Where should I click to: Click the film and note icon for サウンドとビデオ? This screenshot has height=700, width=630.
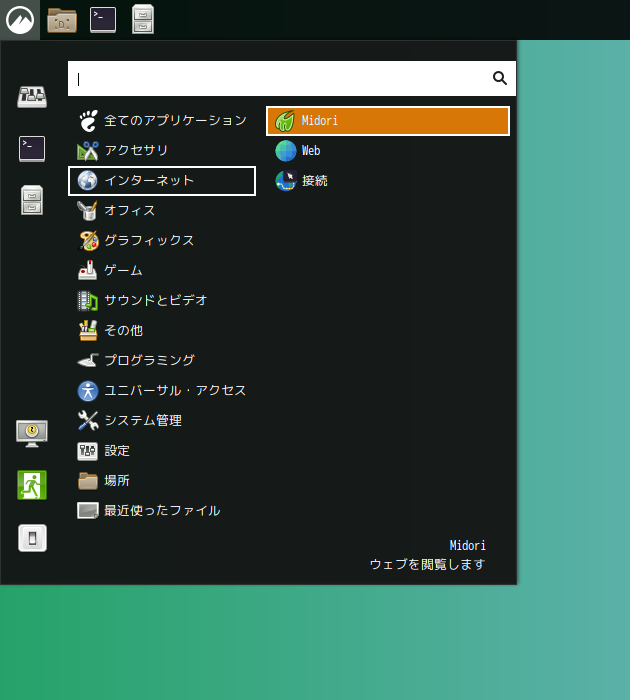88,300
